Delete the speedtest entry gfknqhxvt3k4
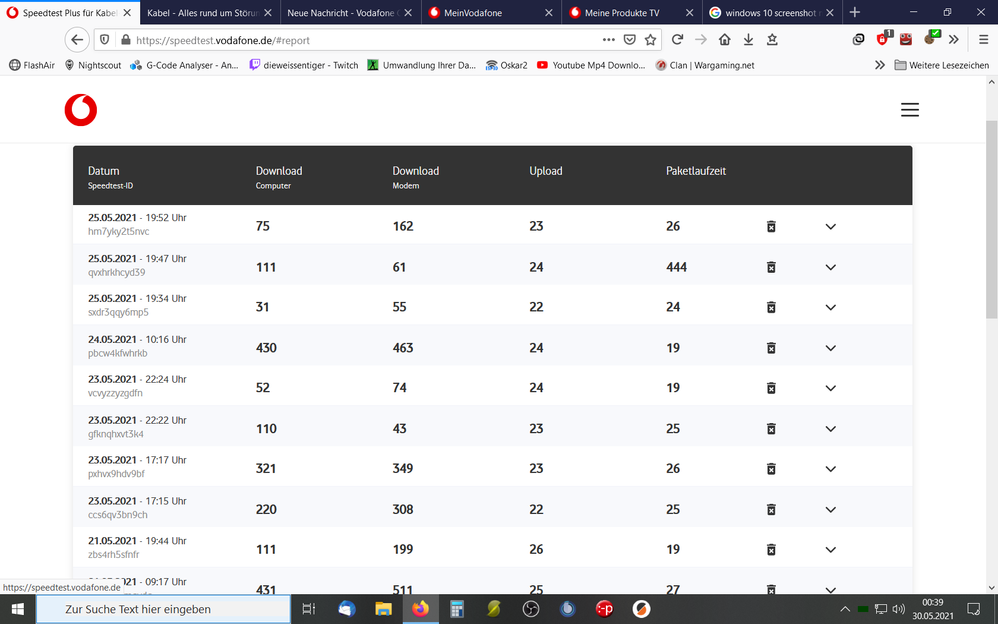Image resolution: width=998 pixels, height=624 pixels. tap(771, 429)
